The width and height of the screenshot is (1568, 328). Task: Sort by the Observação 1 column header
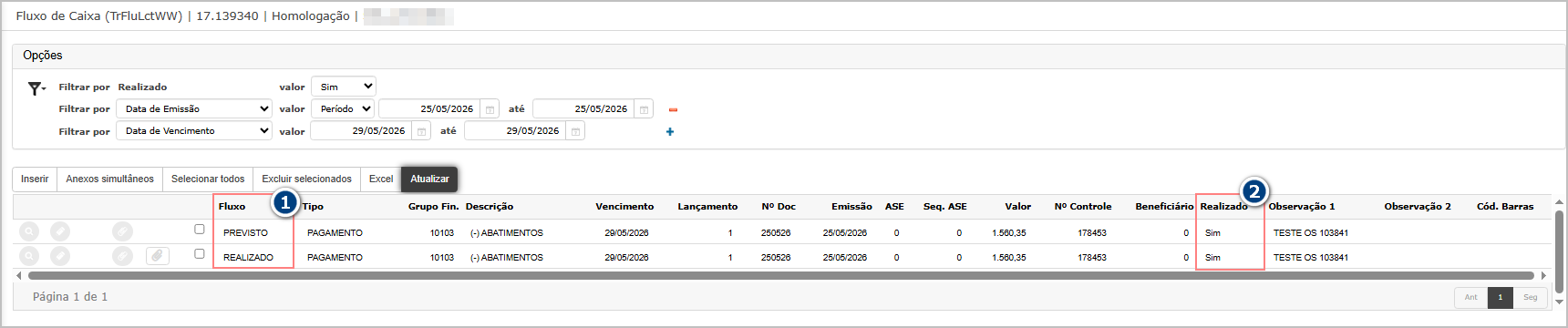pyautogui.click(x=1302, y=207)
